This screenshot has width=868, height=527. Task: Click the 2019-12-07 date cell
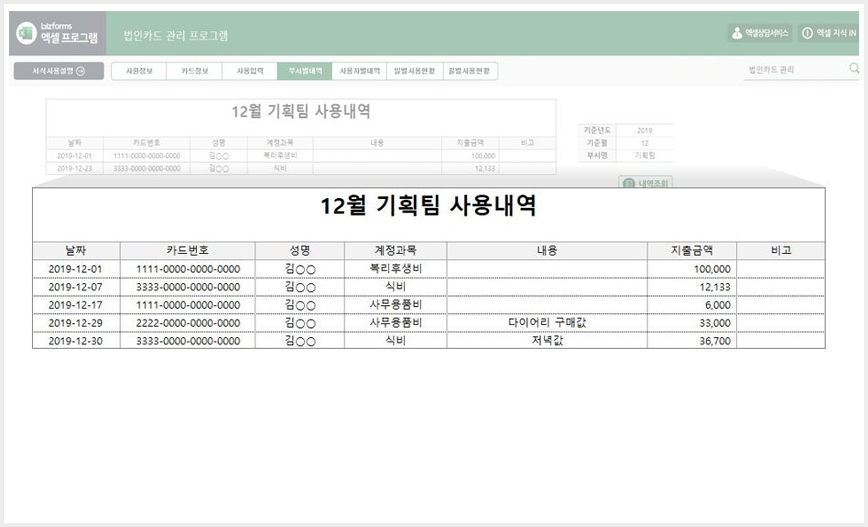pos(76,287)
